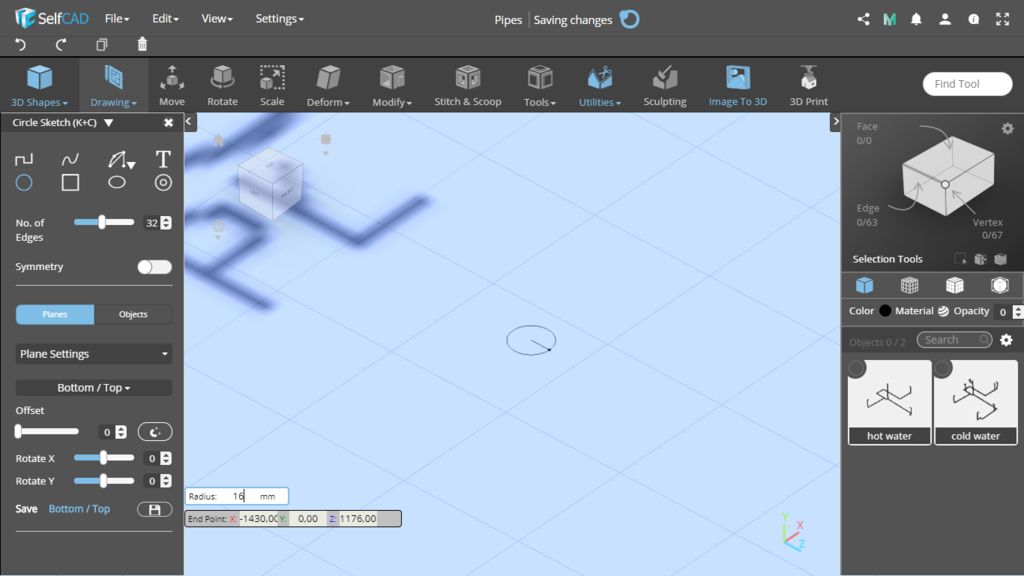This screenshot has height=576, width=1024.
Task: Switch to the fourth view mode cube
Action: [999, 285]
